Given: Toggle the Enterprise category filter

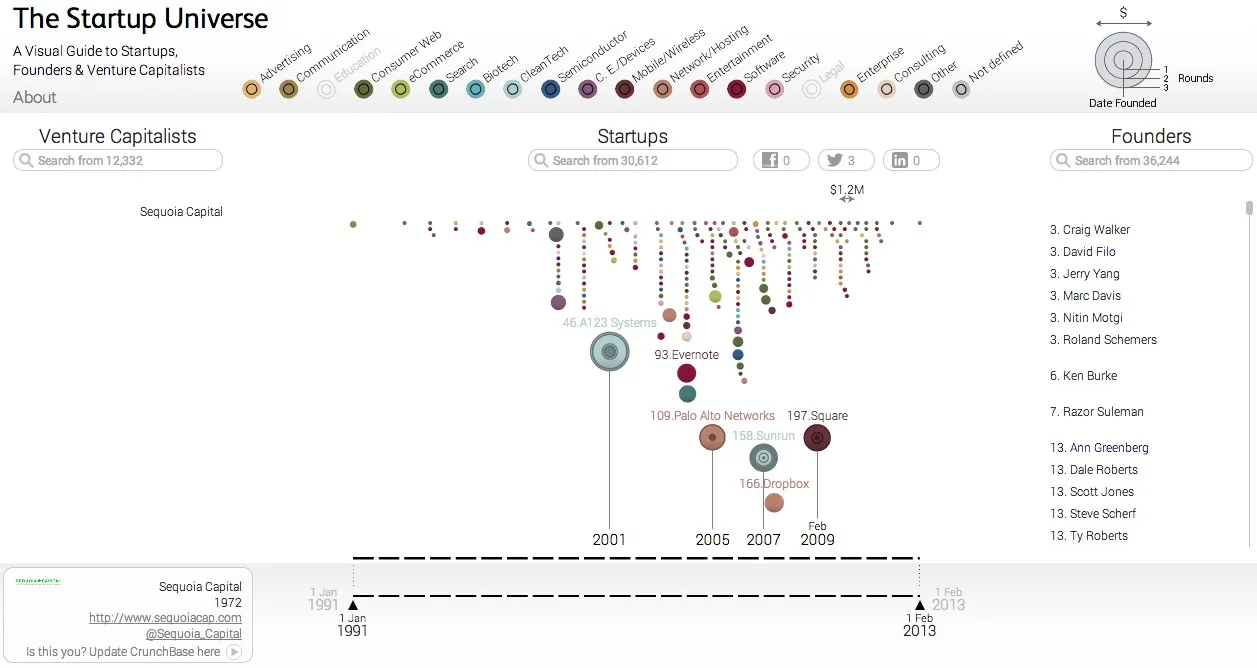Looking at the screenshot, I should click(849, 90).
